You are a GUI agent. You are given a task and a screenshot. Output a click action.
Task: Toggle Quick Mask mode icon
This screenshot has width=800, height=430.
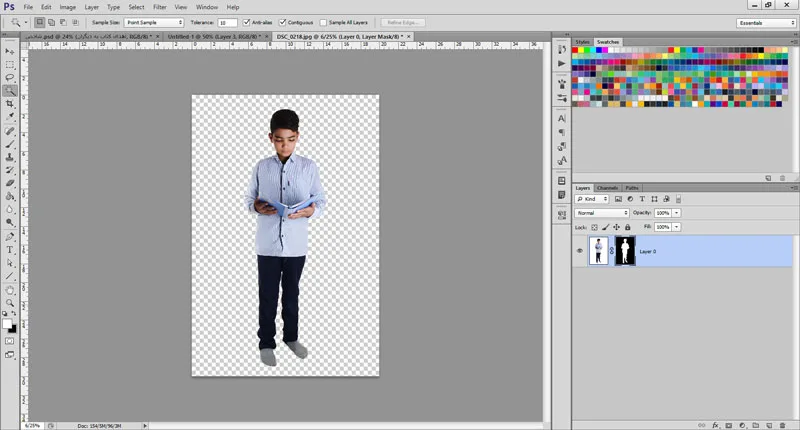(x=10, y=341)
